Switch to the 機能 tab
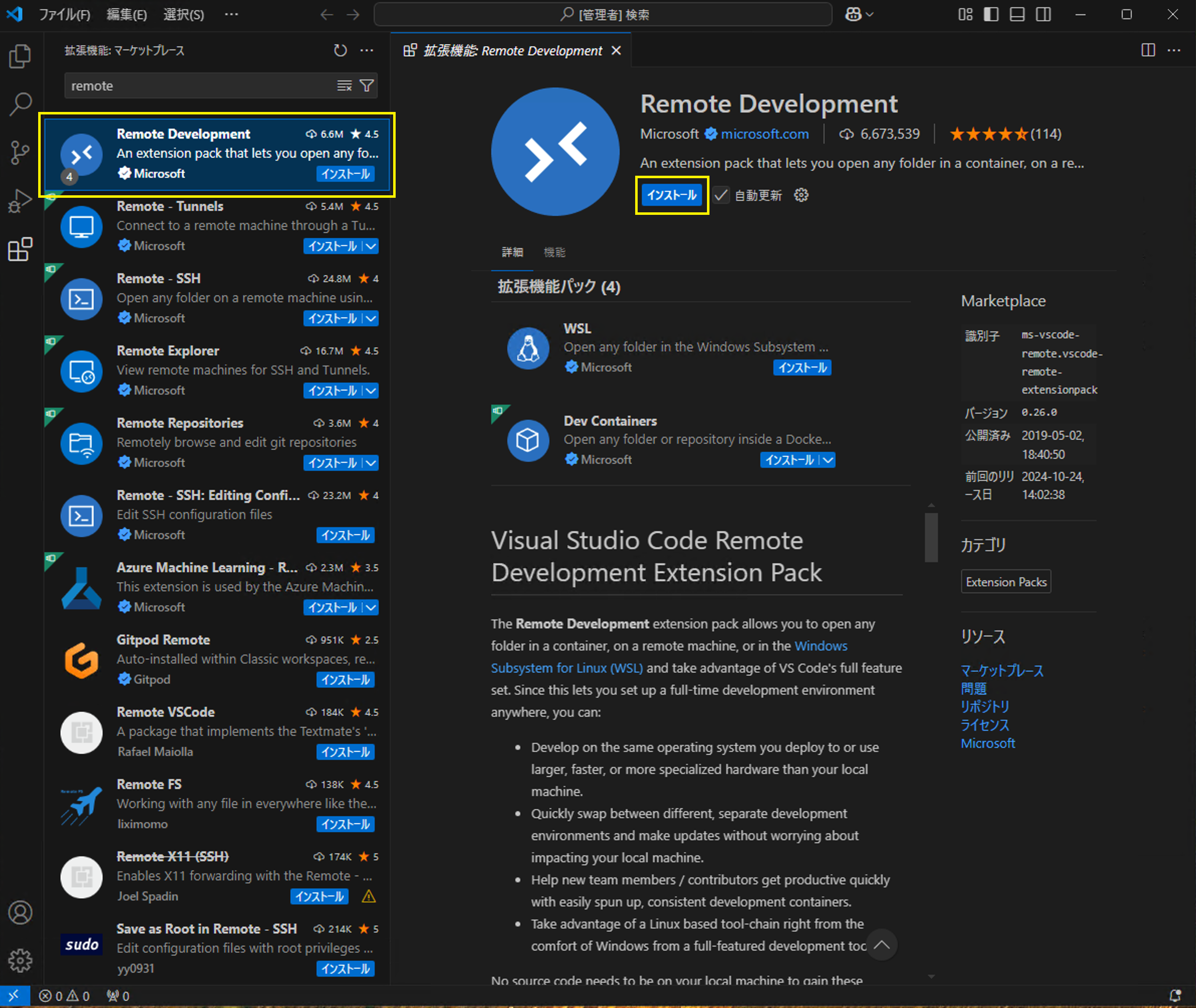Viewport: 1196px width, 1008px height. 554,252
